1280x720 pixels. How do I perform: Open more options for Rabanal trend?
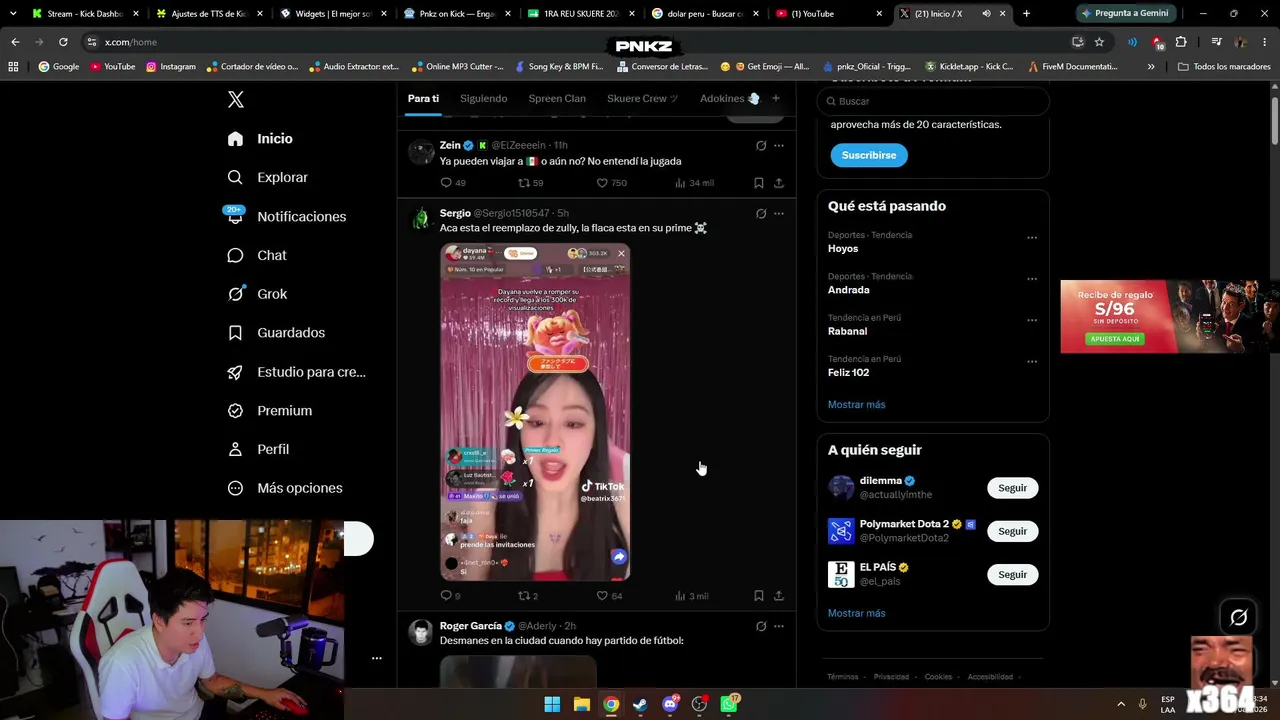(x=1032, y=321)
